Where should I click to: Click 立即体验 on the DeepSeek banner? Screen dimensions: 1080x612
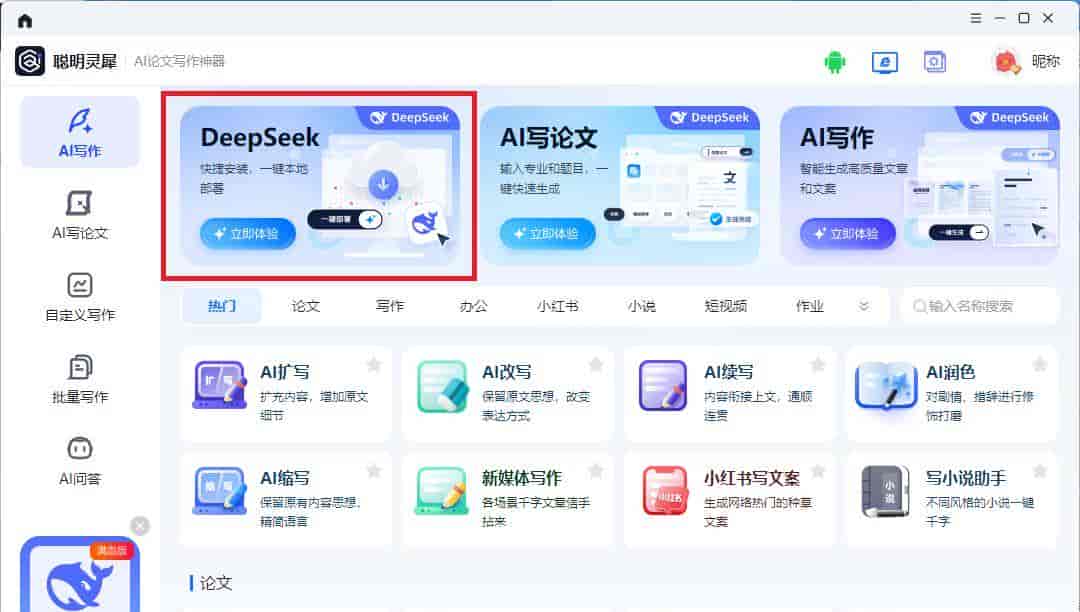[x=248, y=234]
